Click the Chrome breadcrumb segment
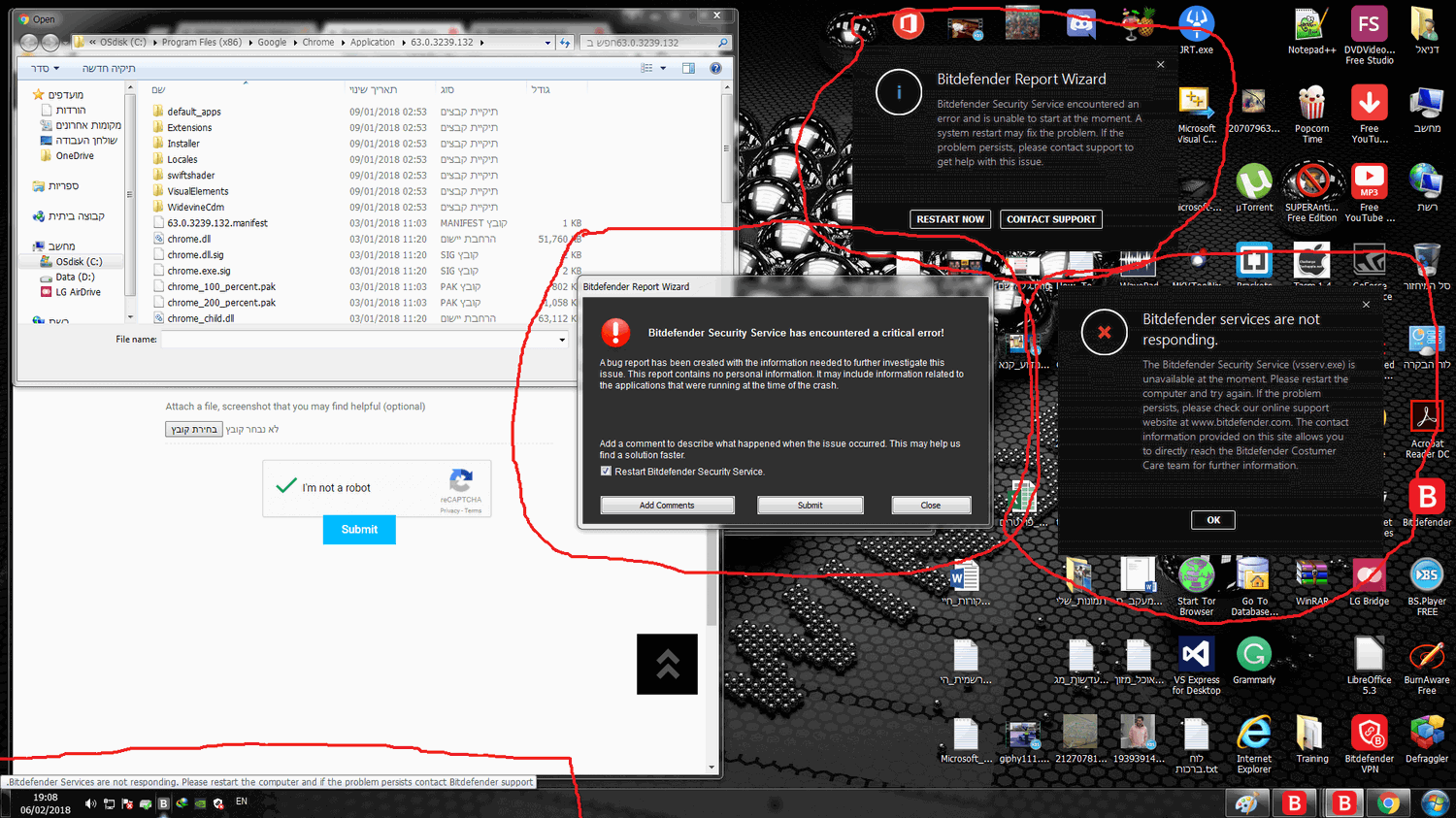1456x818 pixels. [x=318, y=43]
